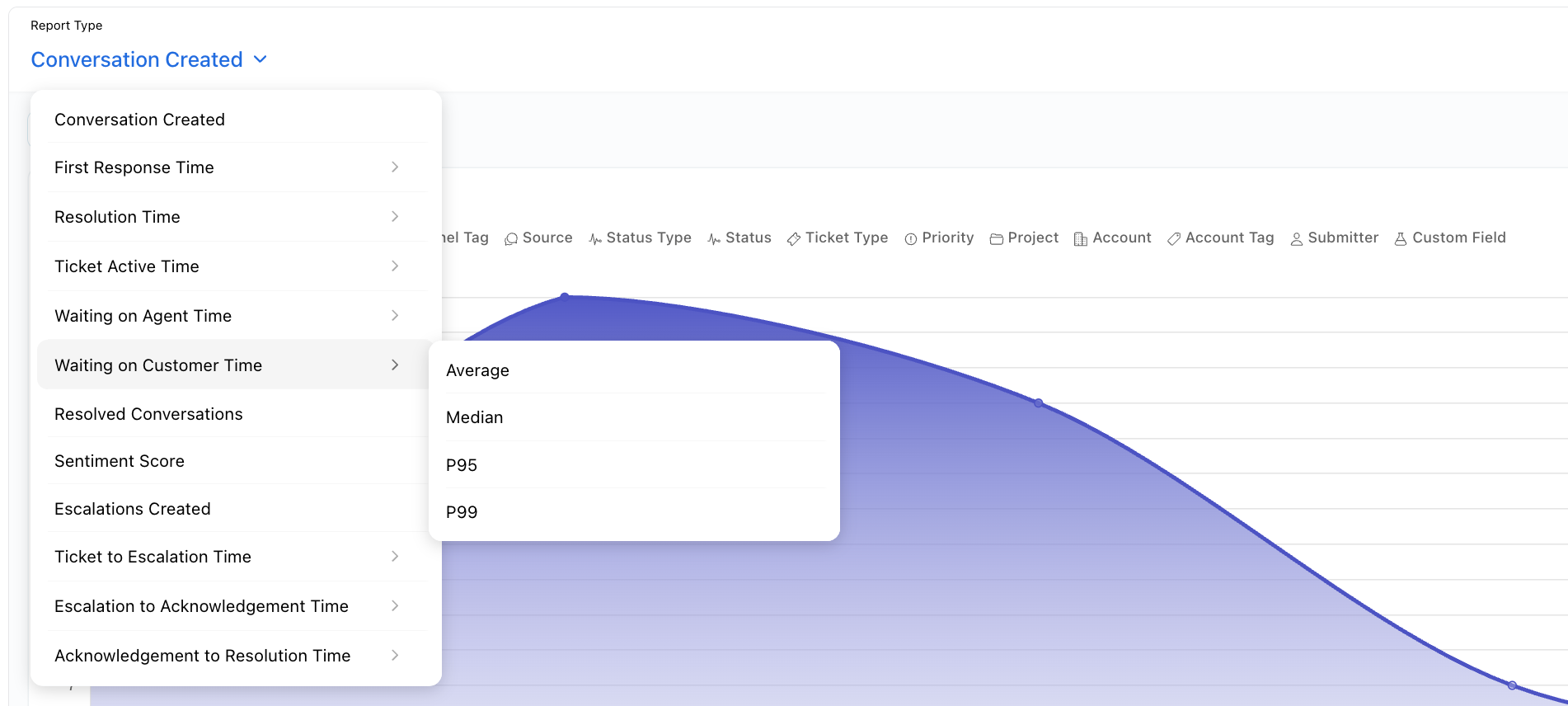
Task: Click the Waiting on Customer Time chevron
Action: coord(395,365)
